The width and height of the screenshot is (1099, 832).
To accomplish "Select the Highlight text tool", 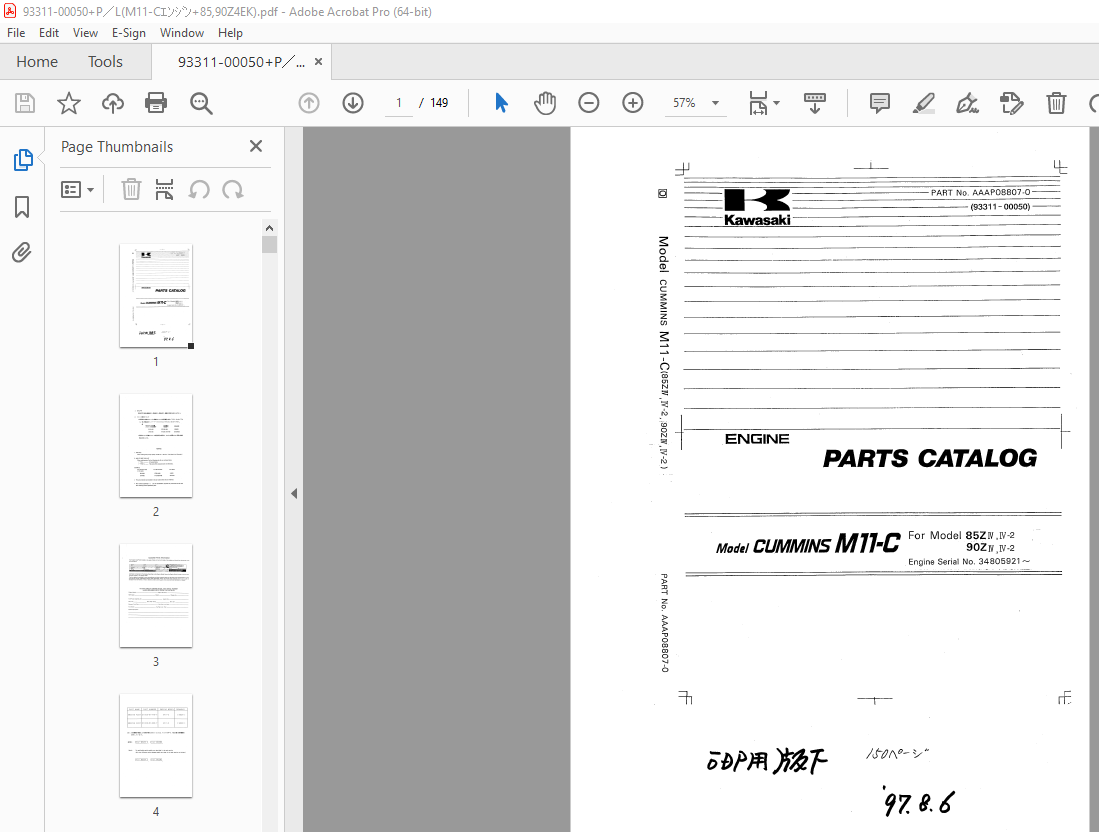I will tap(924, 103).
